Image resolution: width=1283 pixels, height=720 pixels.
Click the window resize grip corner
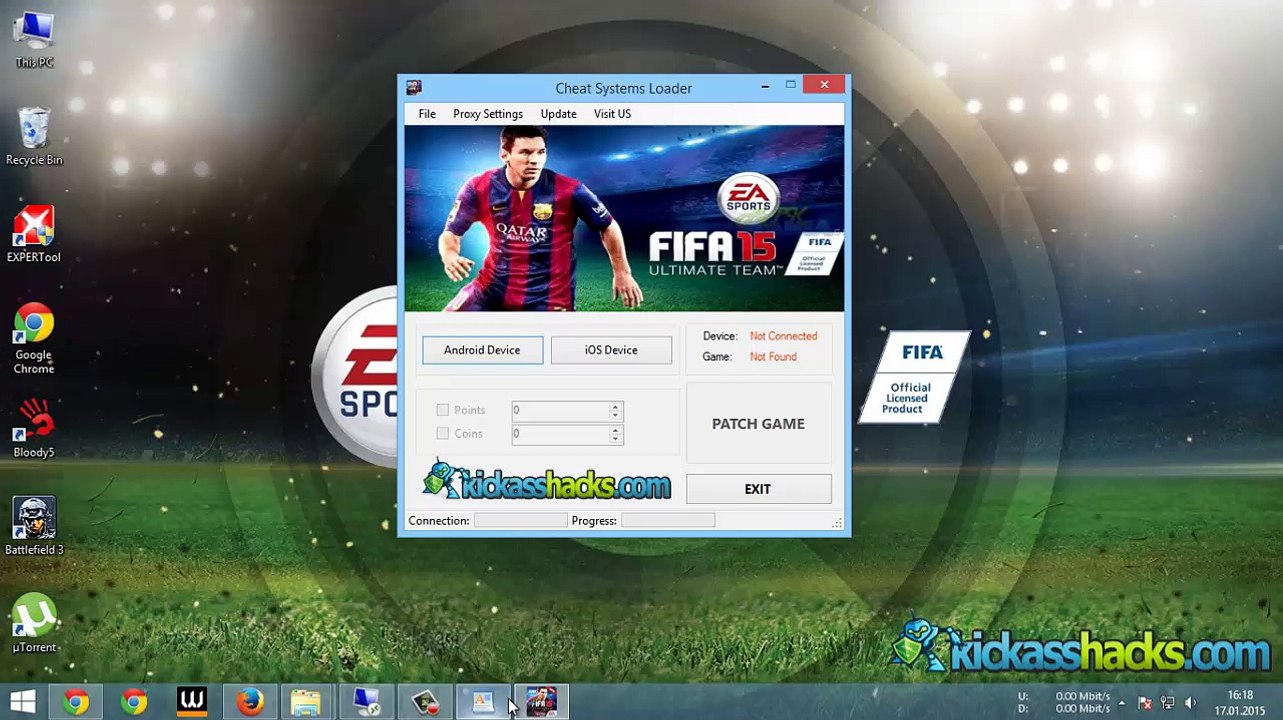click(838, 523)
